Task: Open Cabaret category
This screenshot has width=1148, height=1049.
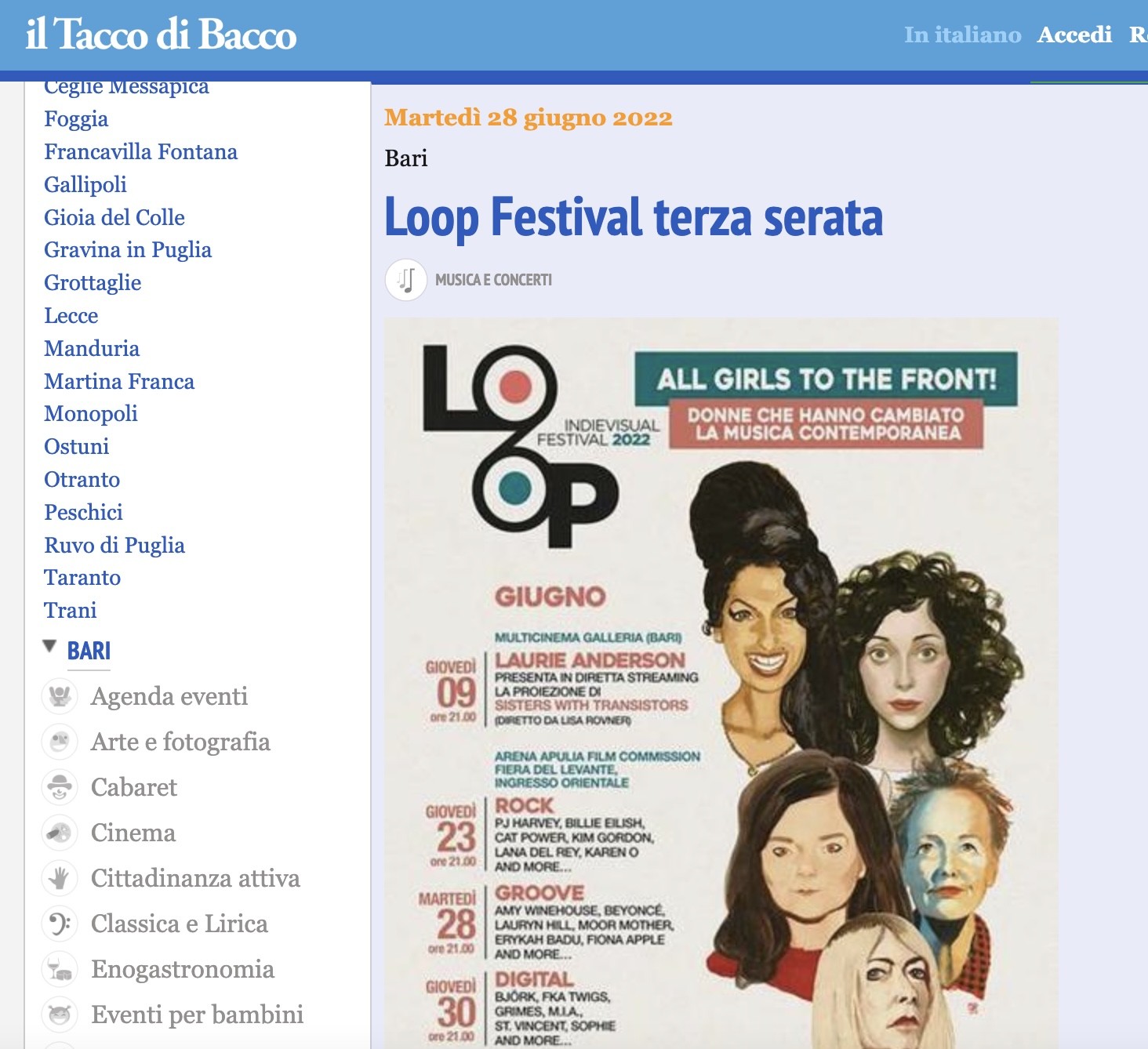Action: tap(134, 787)
